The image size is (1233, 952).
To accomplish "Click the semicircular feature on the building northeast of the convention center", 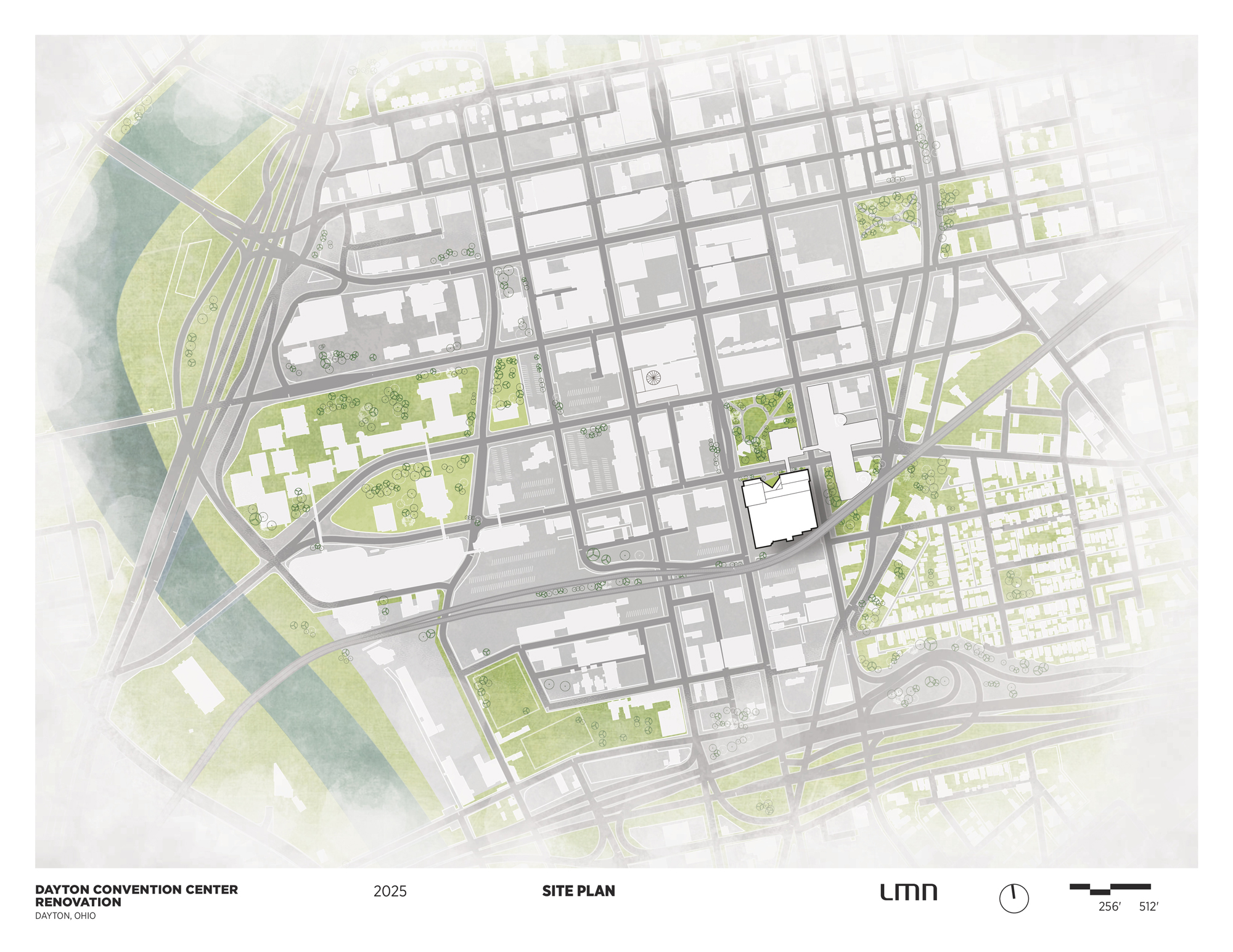I will (841, 420).
